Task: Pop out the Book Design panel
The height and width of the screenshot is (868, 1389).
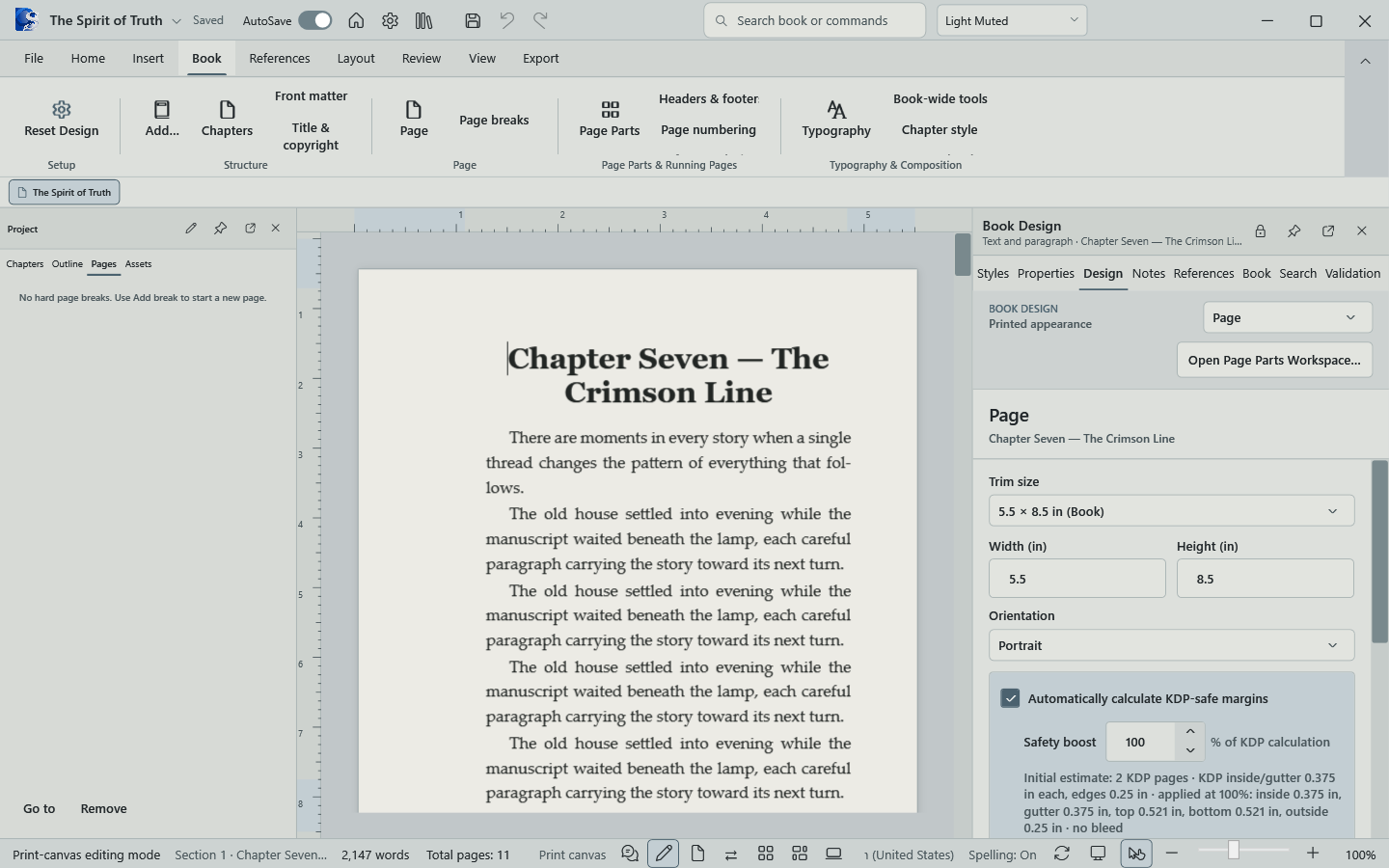Action: [x=1328, y=231]
